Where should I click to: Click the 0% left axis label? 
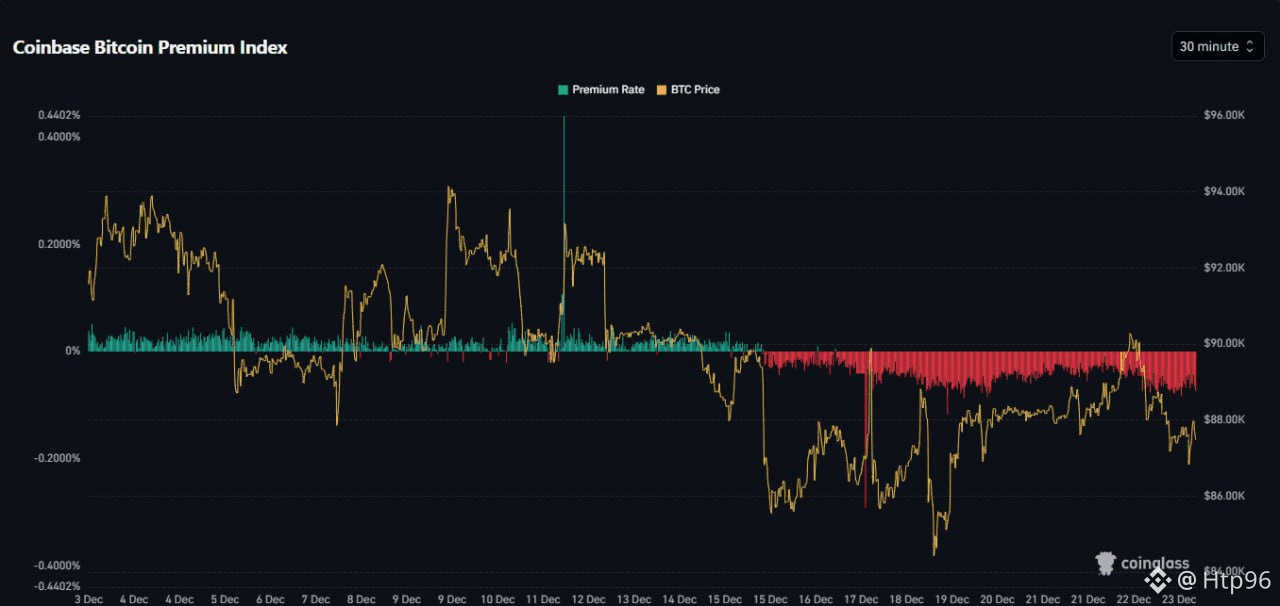pos(73,351)
